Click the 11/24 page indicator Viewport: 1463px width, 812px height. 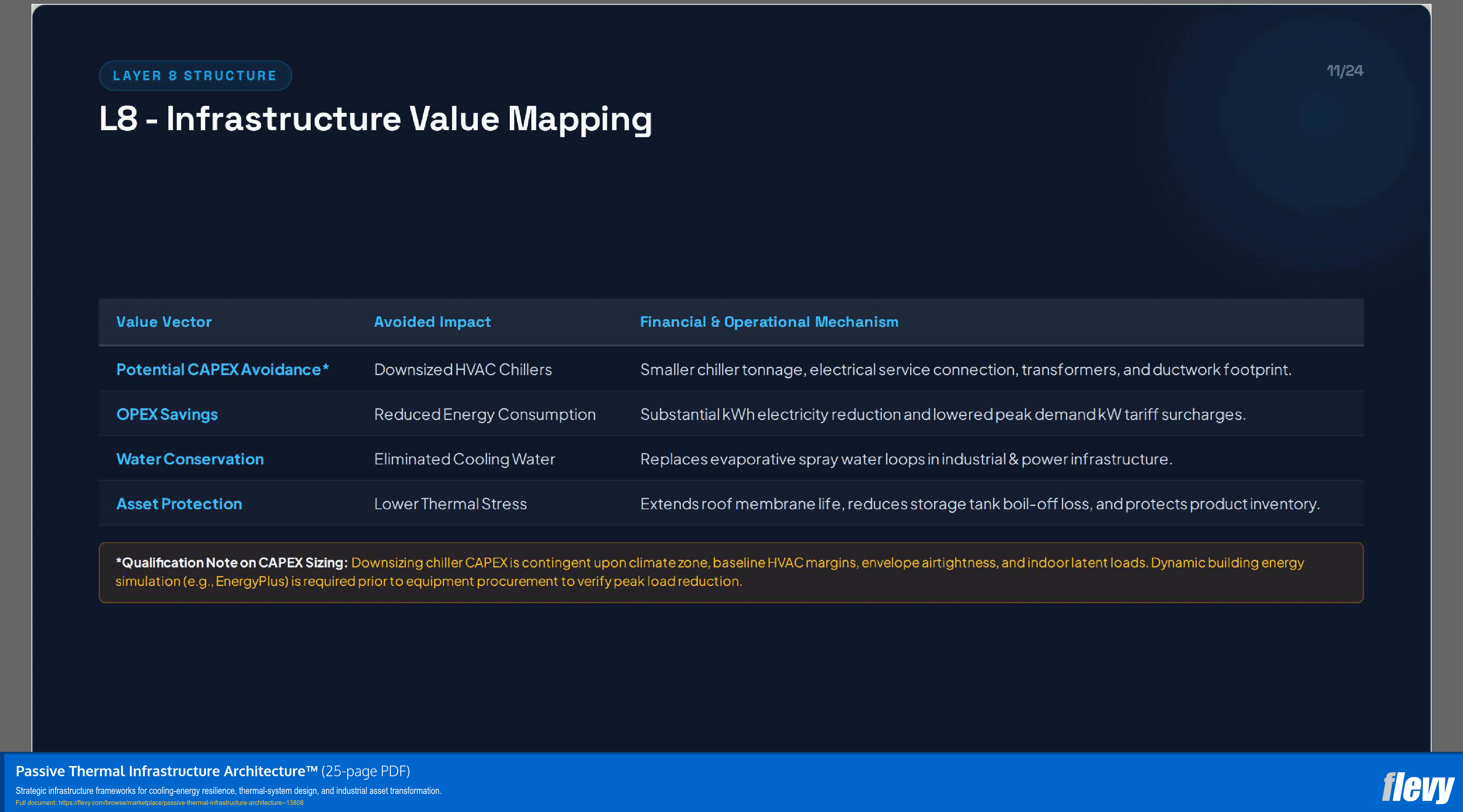tap(1344, 71)
